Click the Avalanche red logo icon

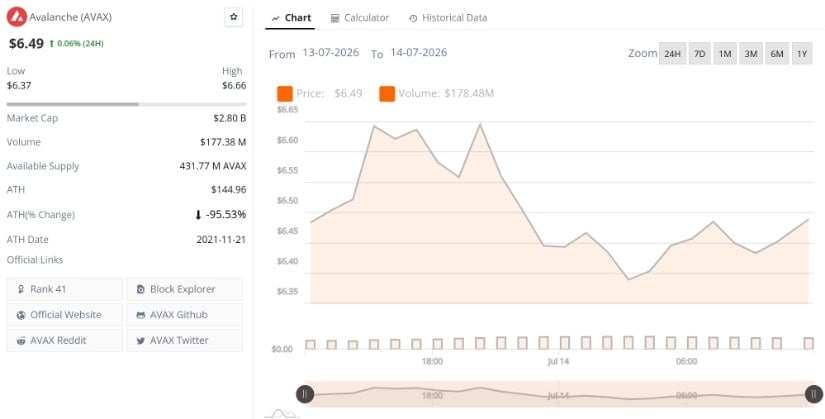click(17, 17)
